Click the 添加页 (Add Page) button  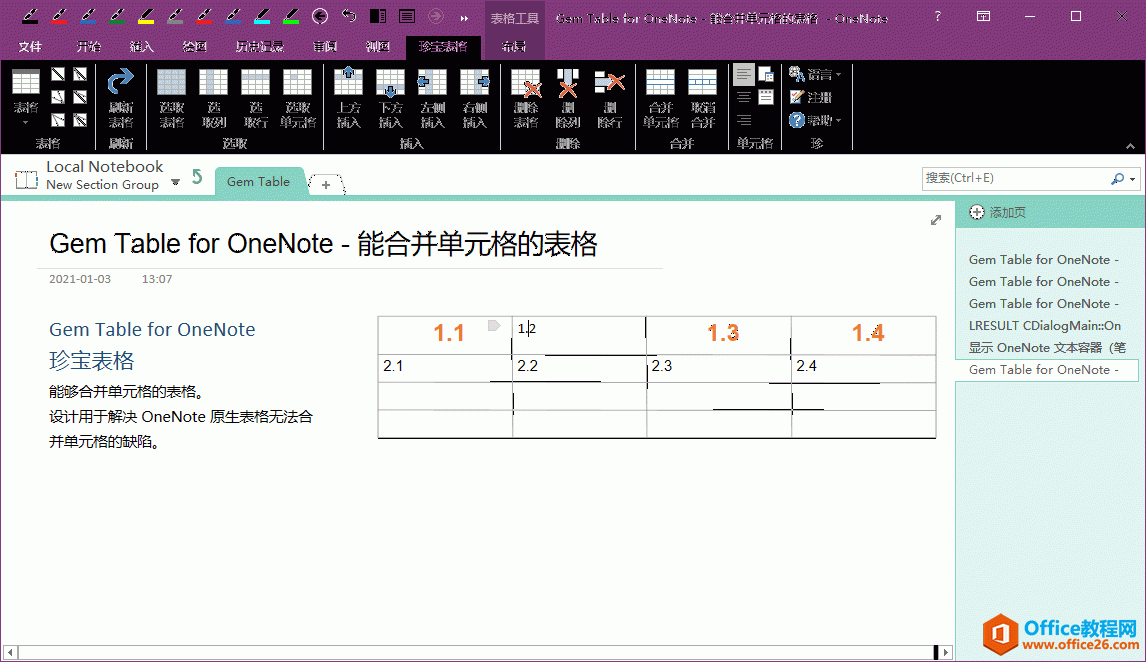click(x=1000, y=210)
